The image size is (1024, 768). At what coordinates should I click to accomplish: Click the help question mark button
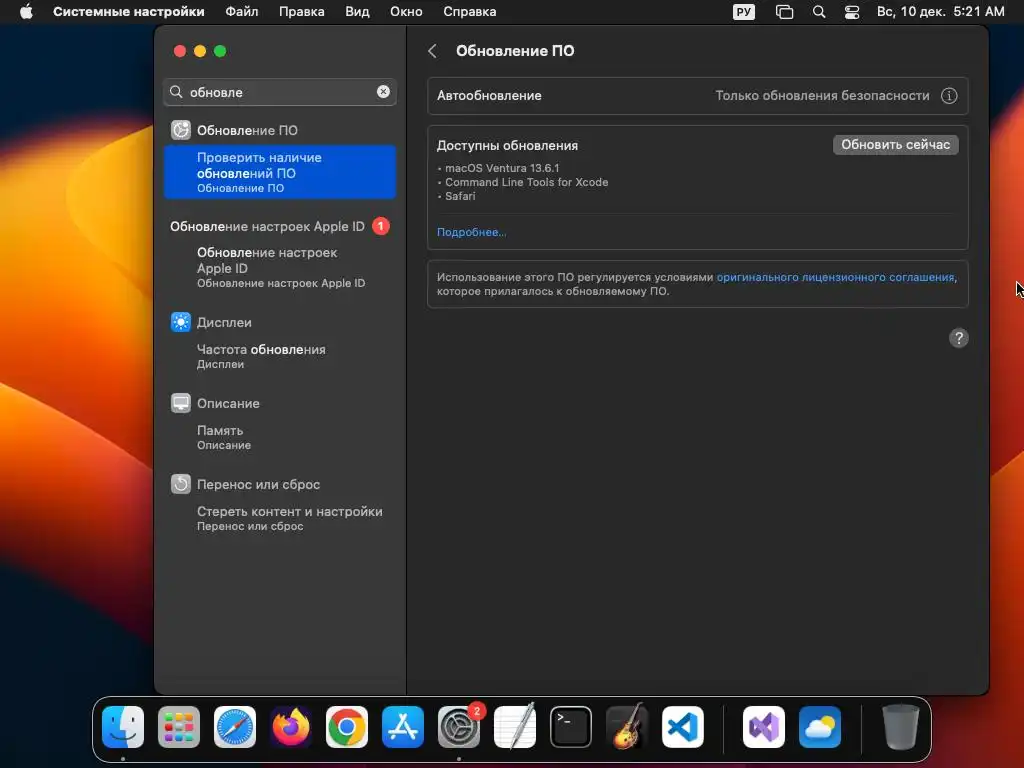point(959,338)
